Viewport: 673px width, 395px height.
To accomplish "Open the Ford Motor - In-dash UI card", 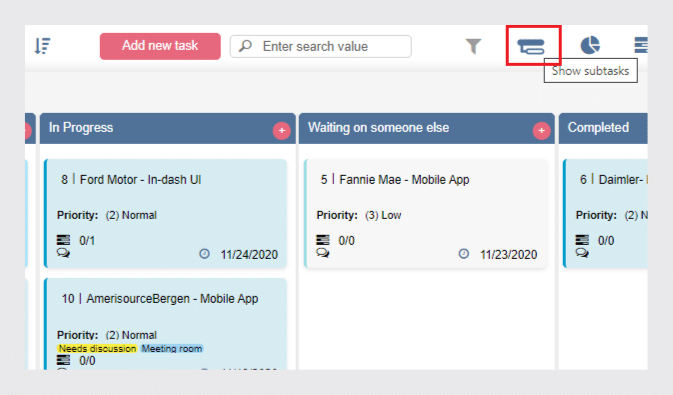I will click(166, 213).
